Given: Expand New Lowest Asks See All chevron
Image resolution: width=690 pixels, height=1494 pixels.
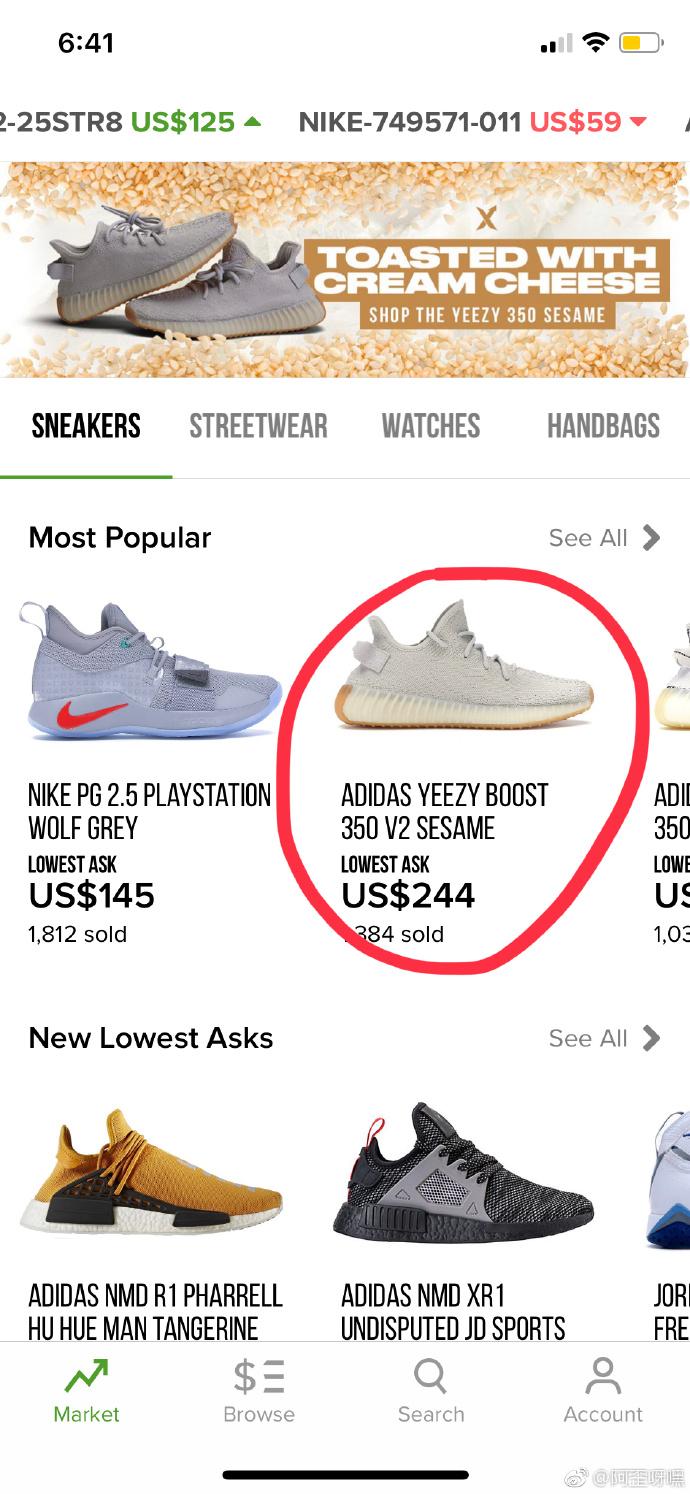Looking at the screenshot, I should click(651, 1038).
